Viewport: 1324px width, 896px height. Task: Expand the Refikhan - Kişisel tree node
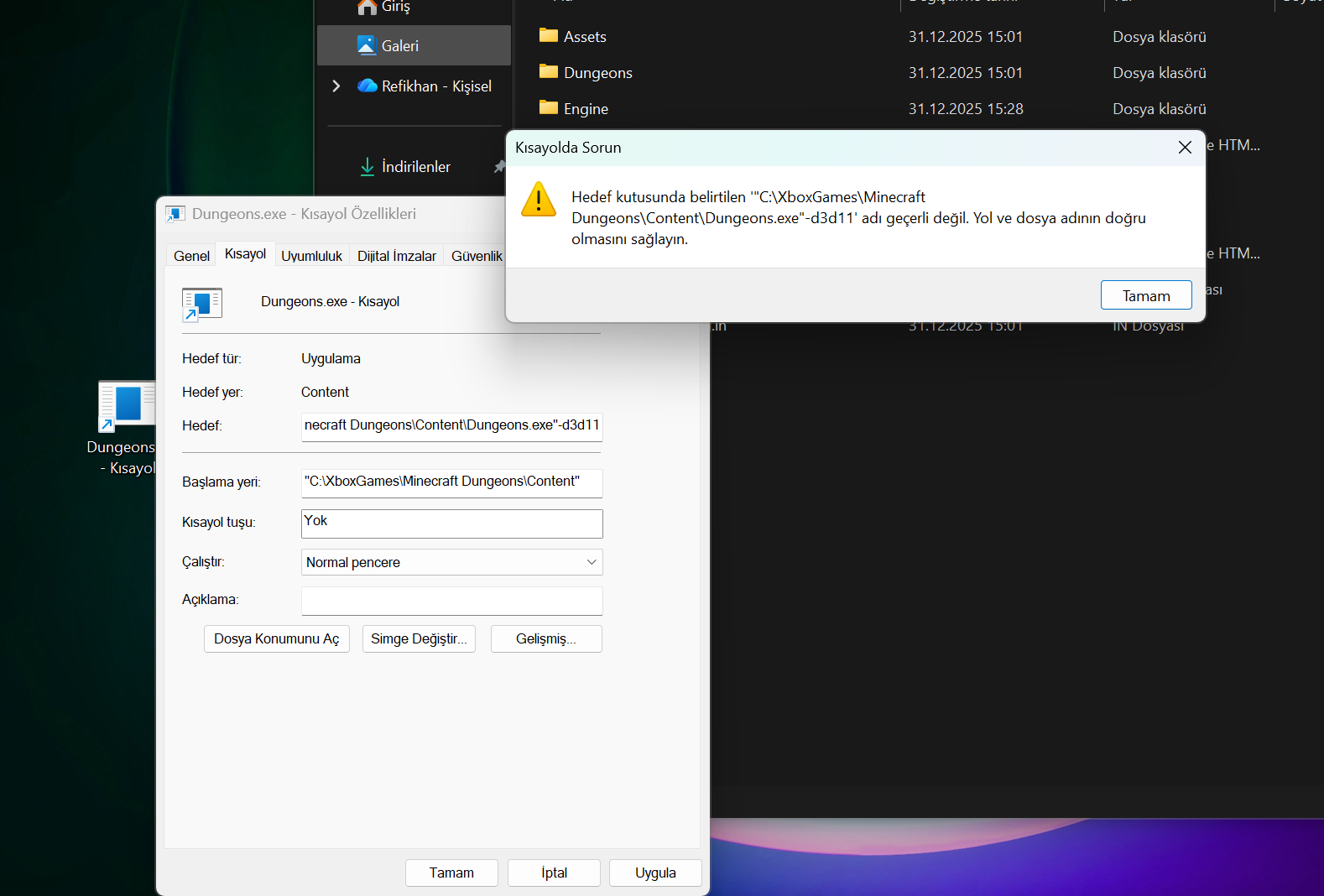coord(336,86)
